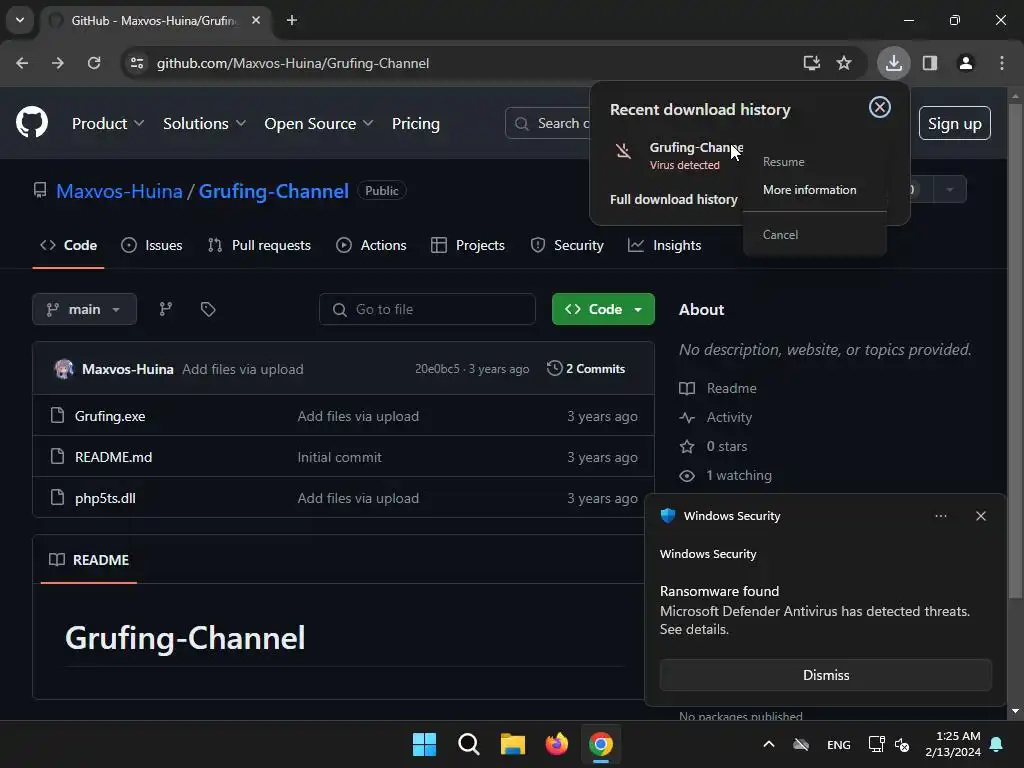Close the Recent download history popup
The height and width of the screenshot is (768, 1024).
(880, 107)
